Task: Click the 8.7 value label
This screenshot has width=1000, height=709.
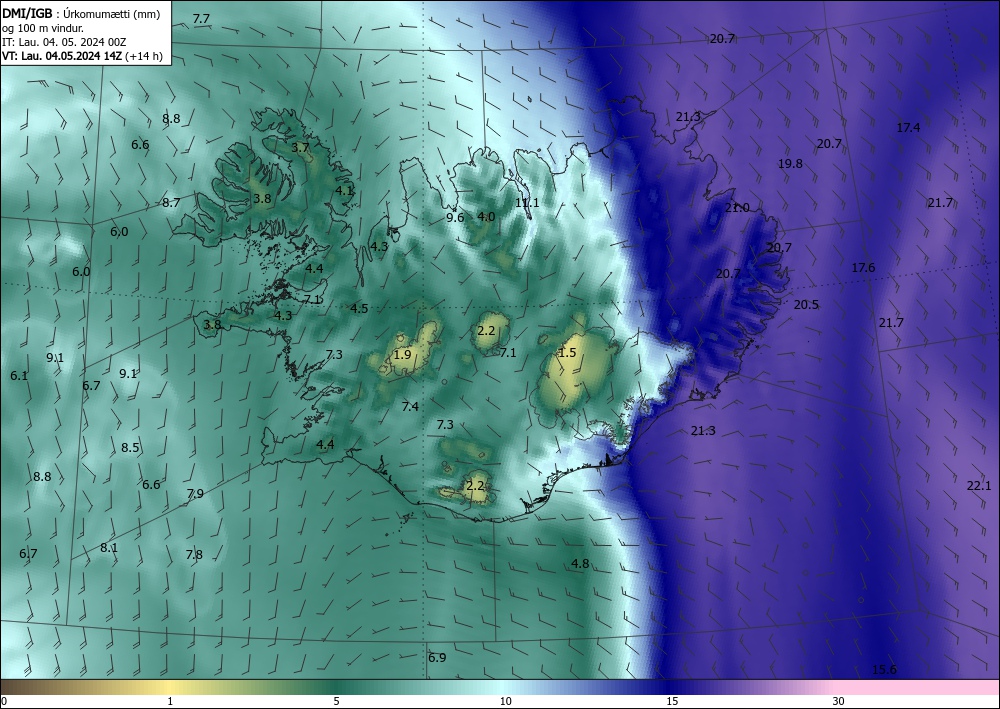Action: [171, 203]
